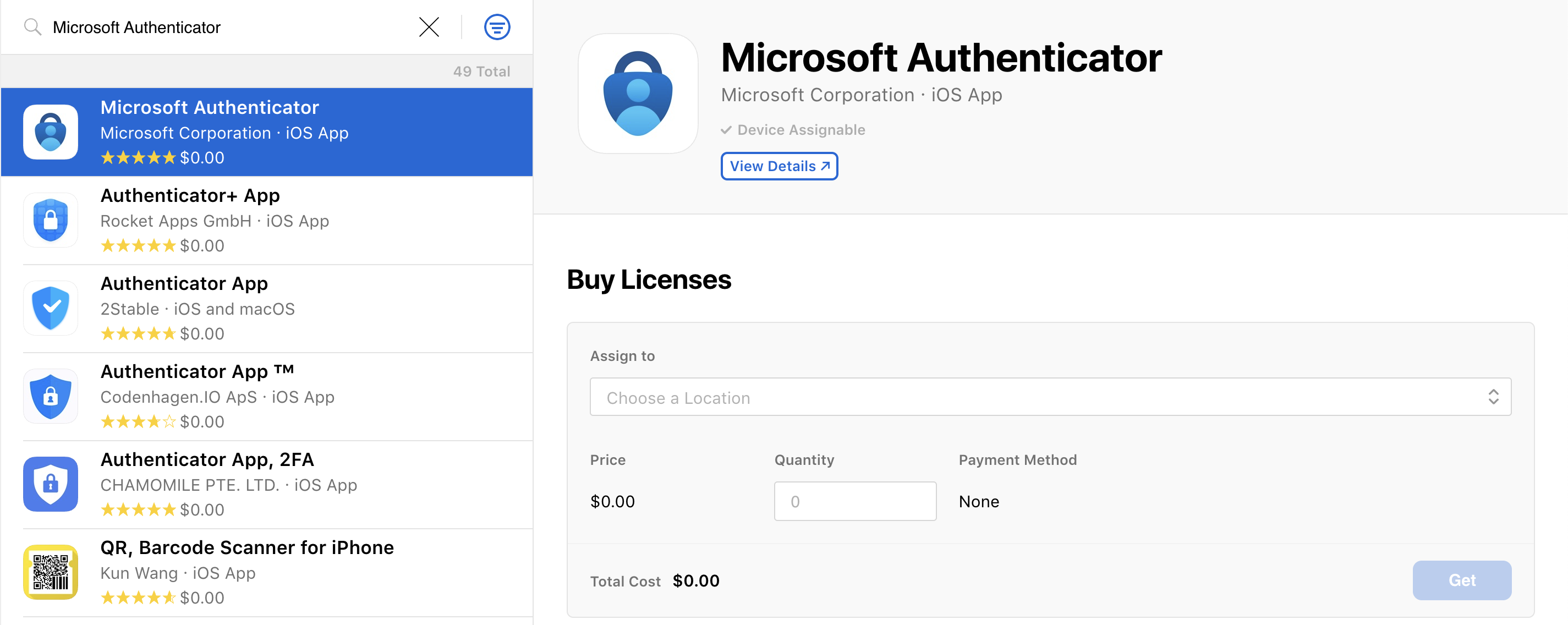The height and width of the screenshot is (625, 1568).
Task: Click star rating of Authenticator App ™
Action: pos(138,422)
